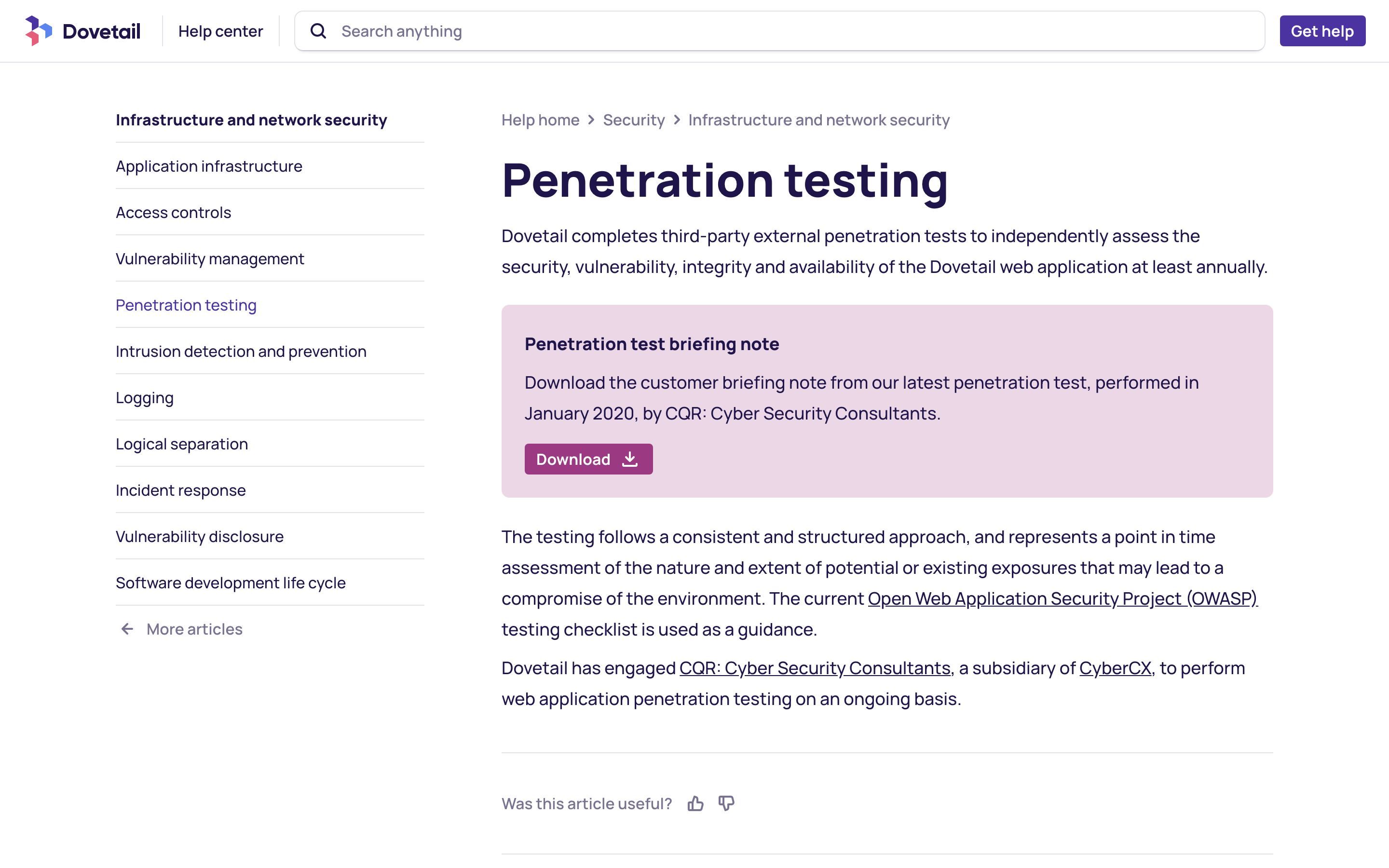Click the Get help button
This screenshot has width=1389, height=868.
pos(1322,31)
